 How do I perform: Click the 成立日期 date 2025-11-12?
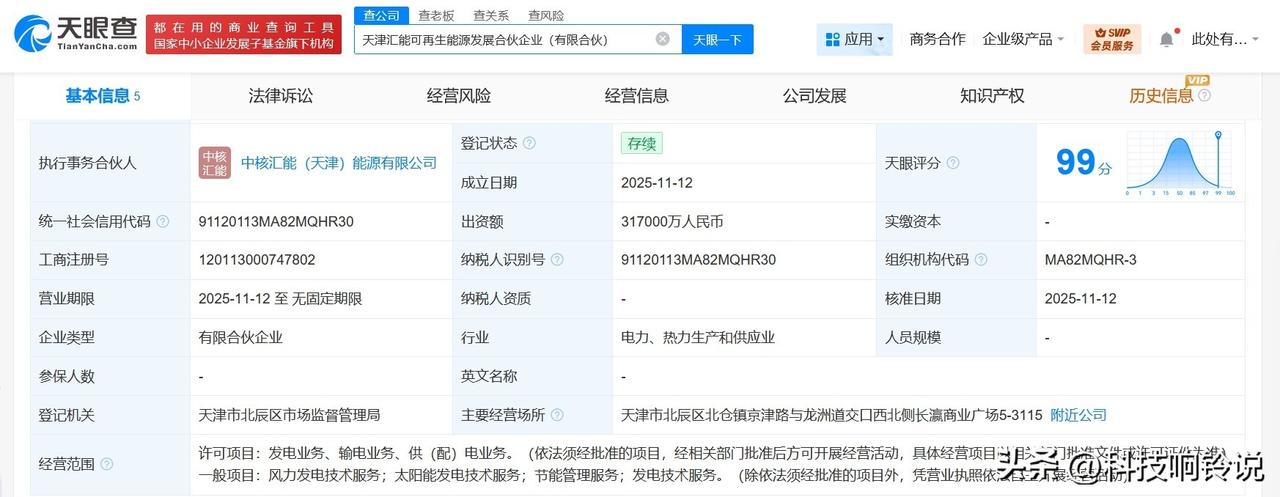click(657, 183)
